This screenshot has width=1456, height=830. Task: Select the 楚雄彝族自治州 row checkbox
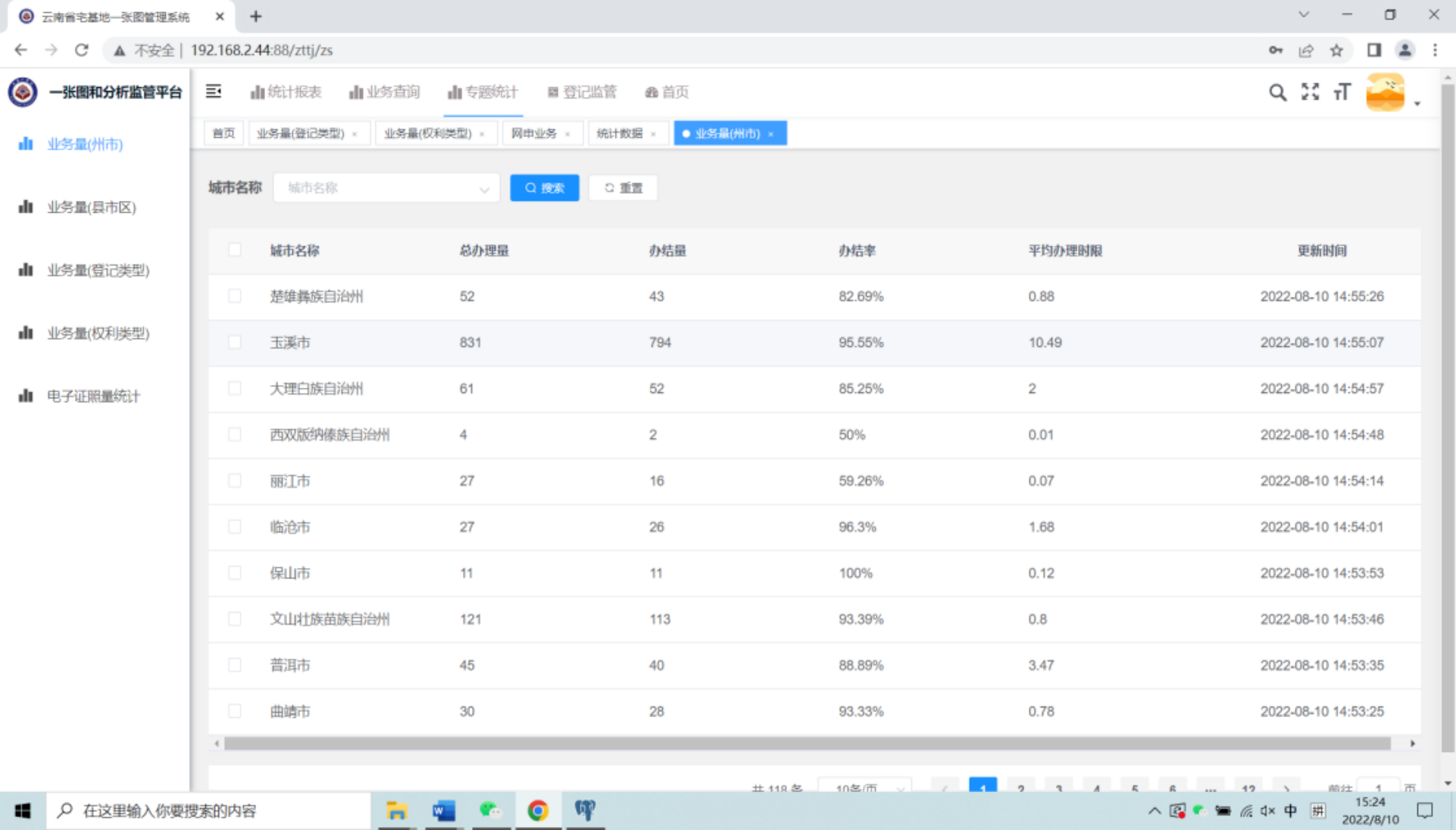[235, 296]
